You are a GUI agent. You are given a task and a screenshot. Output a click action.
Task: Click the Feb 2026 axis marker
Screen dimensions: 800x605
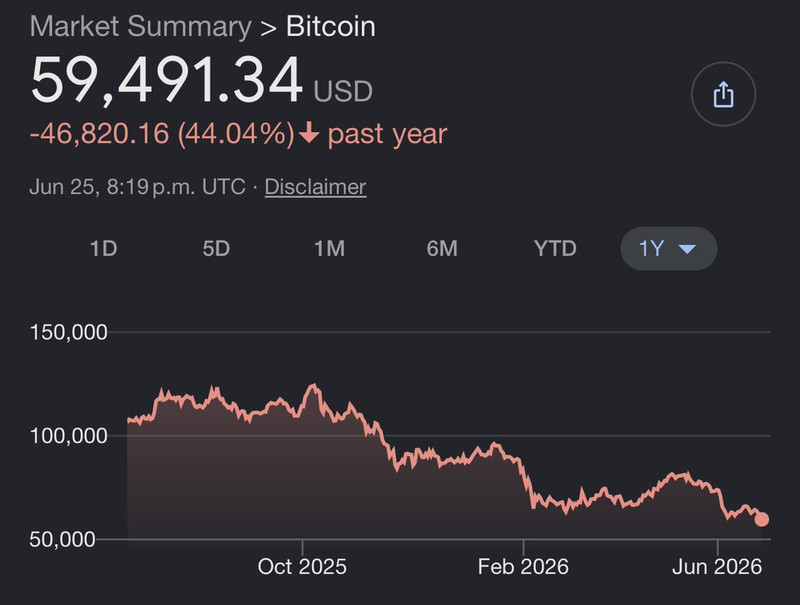click(x=523, y=566)
